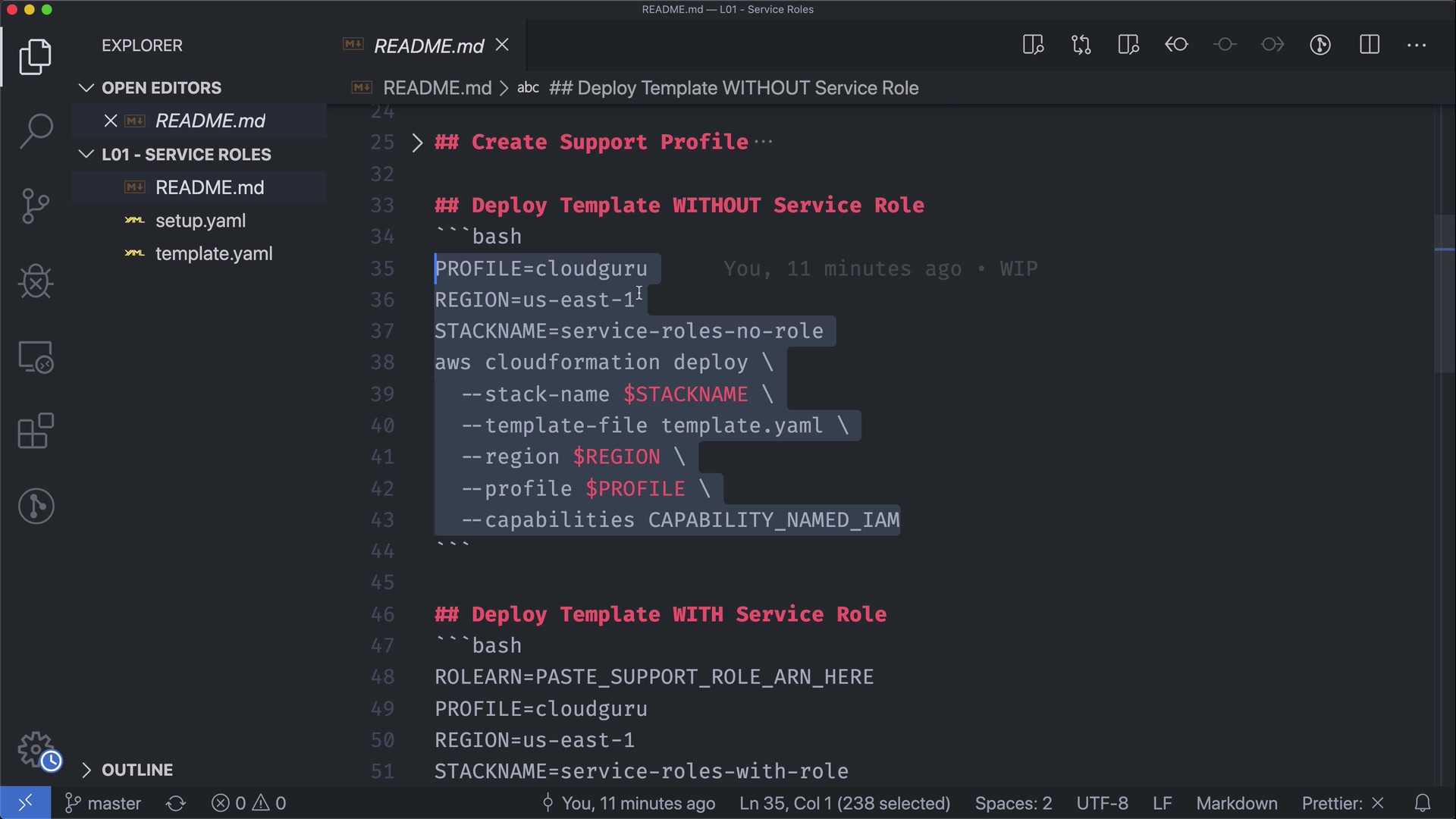Image resolution: width=1456 pixels, height=819 pixels.
Task: Open the Manage gear settings icon
Action: [x=36, y=749]
